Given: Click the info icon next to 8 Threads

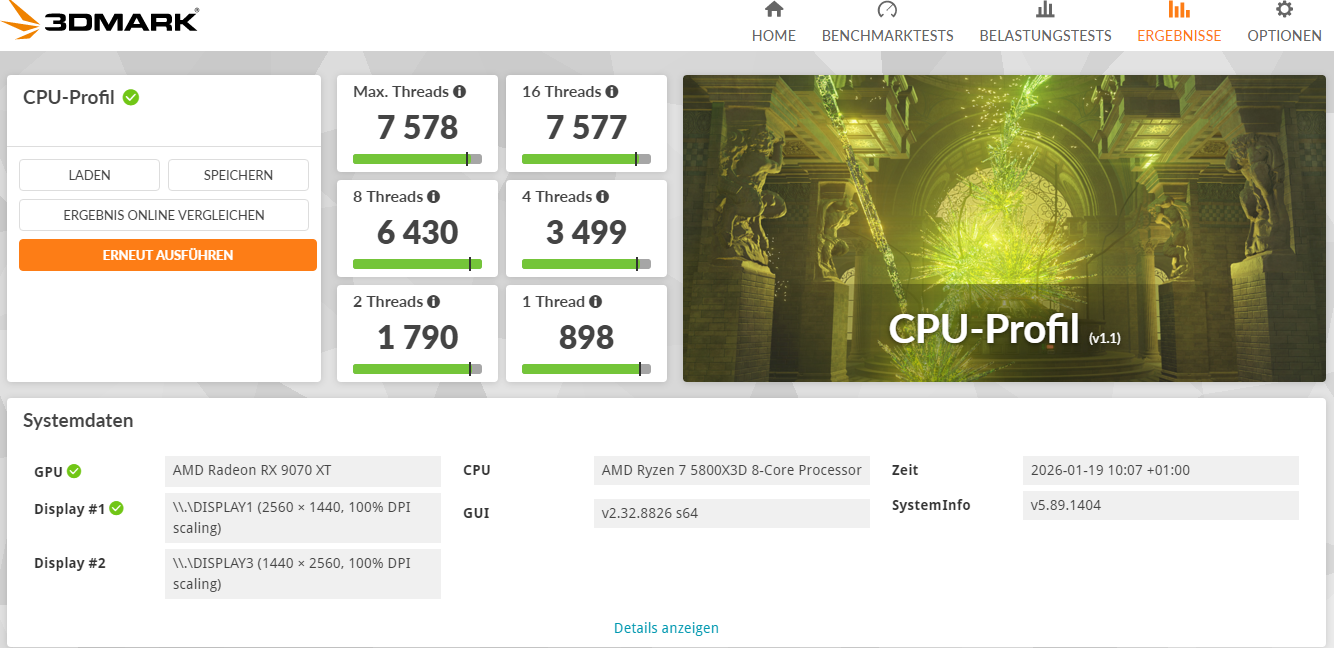Looking at the screenshot, I should point(434,196).
